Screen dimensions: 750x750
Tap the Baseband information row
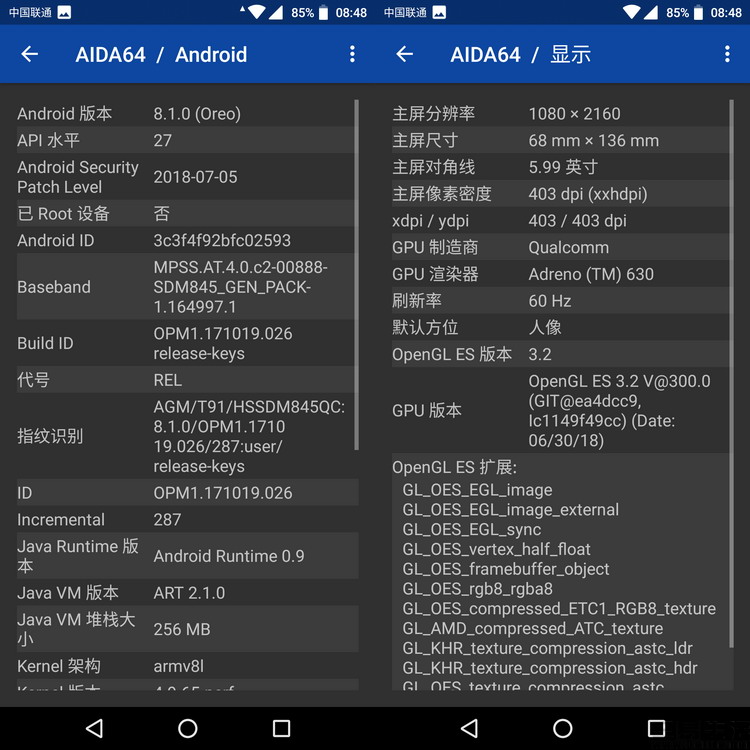point(185,287)
